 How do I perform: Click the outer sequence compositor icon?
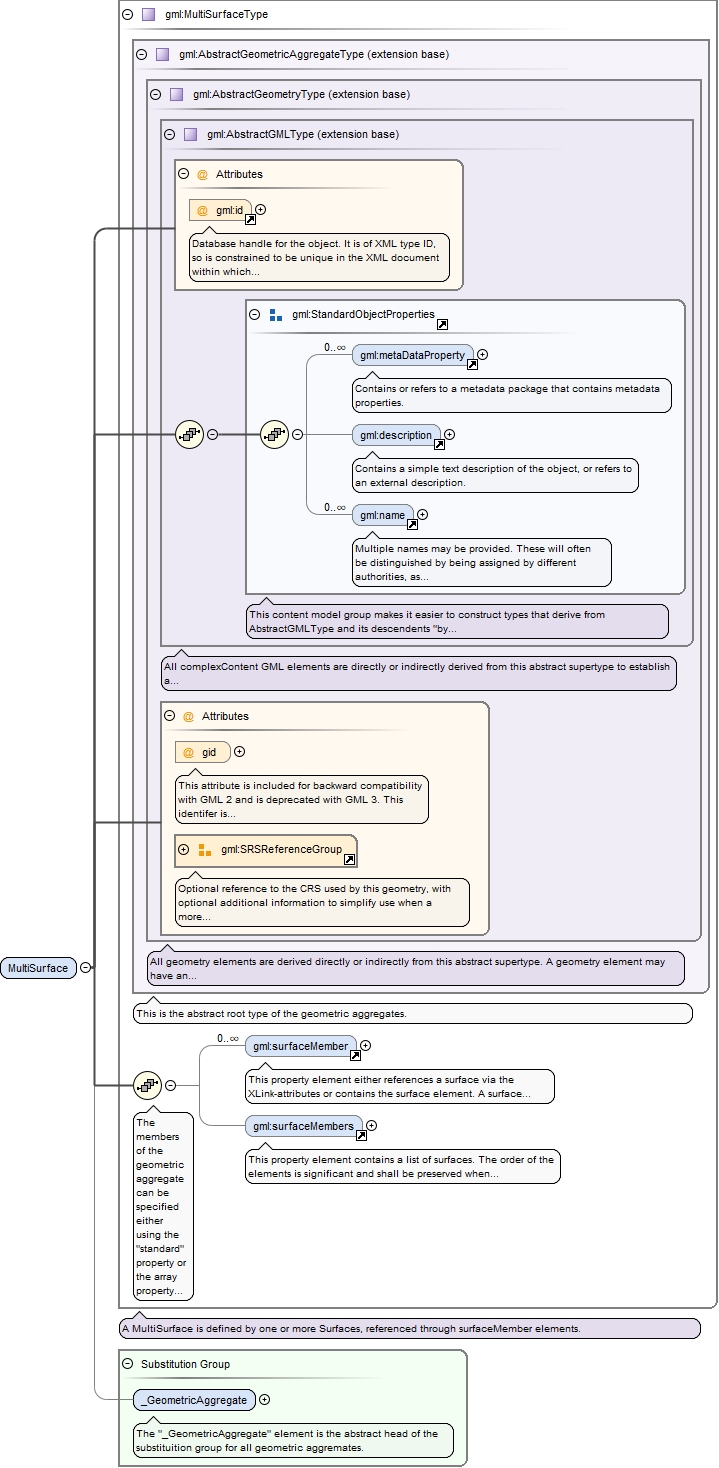point(189,435)
